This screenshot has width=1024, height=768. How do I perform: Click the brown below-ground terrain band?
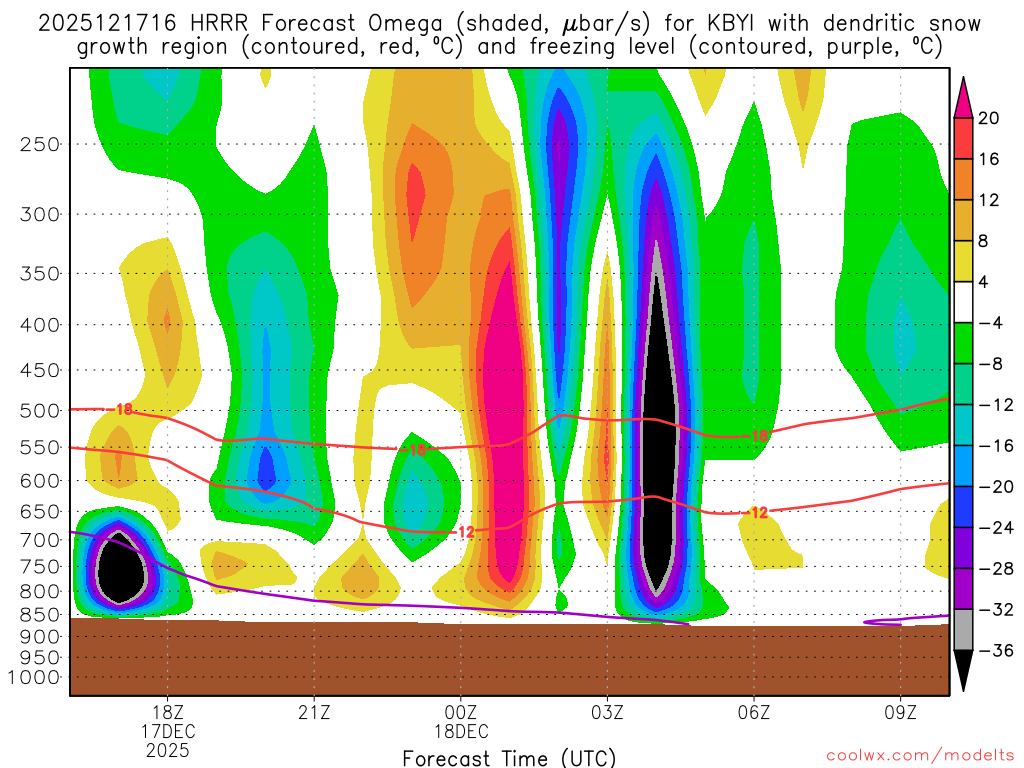click(509, 657)
